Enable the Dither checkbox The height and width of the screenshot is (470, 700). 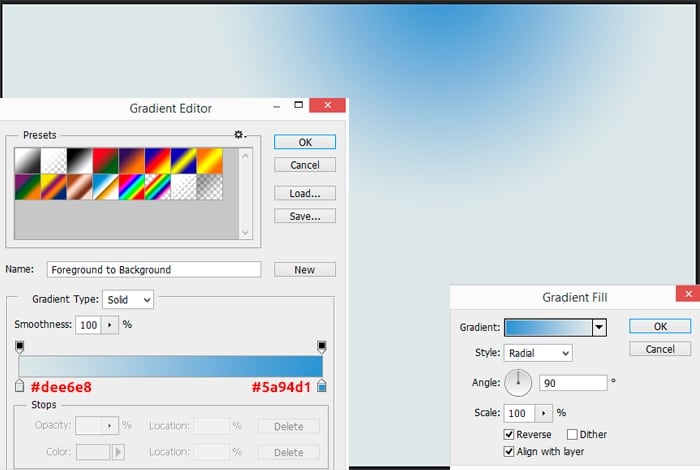tap(572, 435)
